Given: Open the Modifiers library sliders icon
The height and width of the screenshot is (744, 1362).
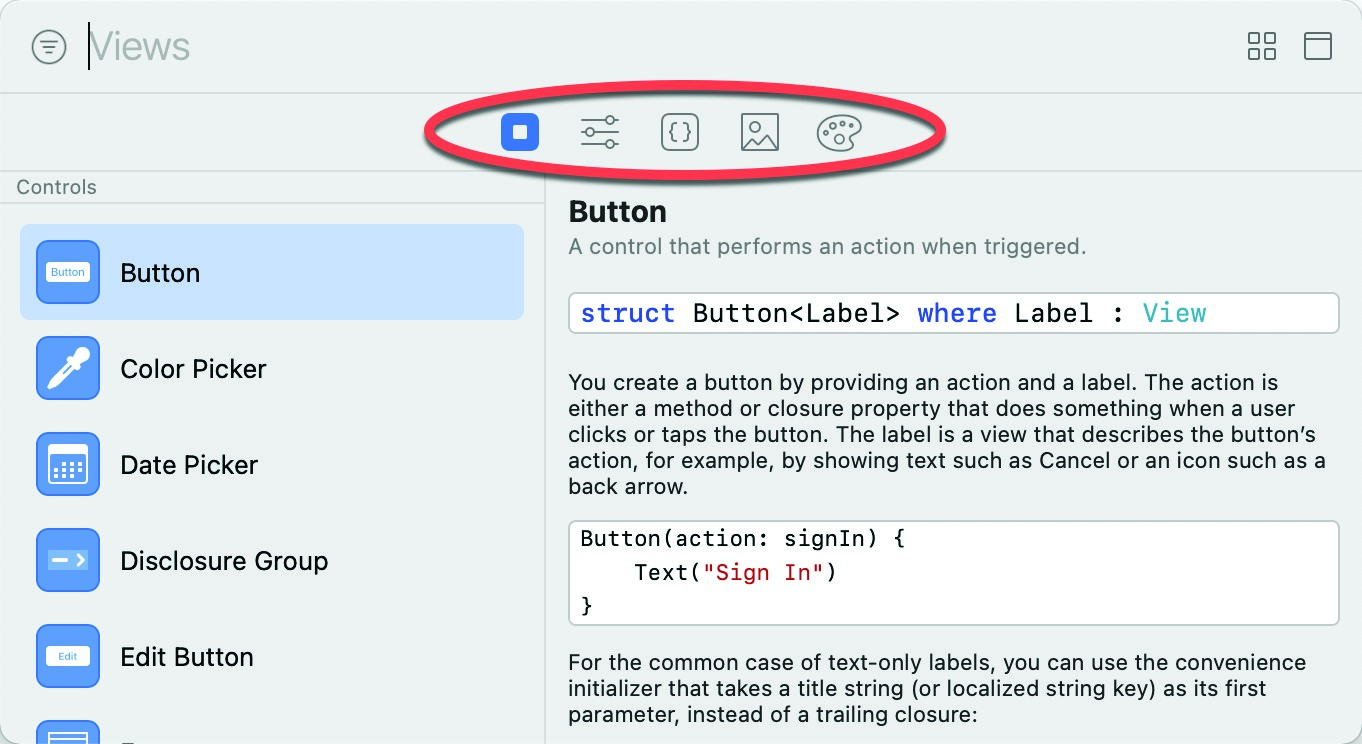Looking at the screenshot, I should [600, 132].
